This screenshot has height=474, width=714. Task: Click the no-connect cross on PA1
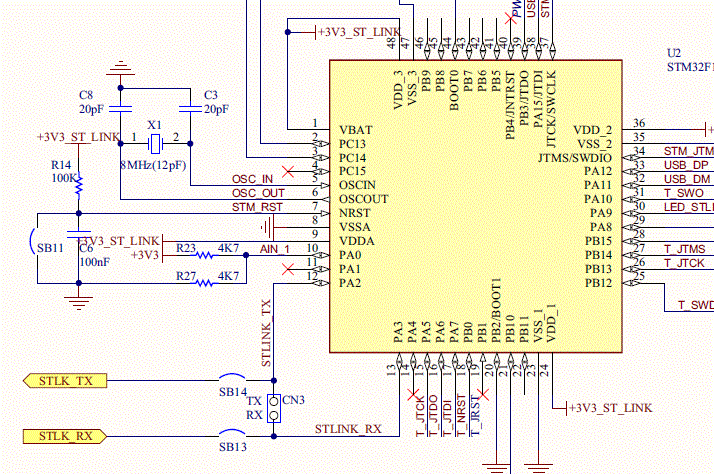click(288, 269)
